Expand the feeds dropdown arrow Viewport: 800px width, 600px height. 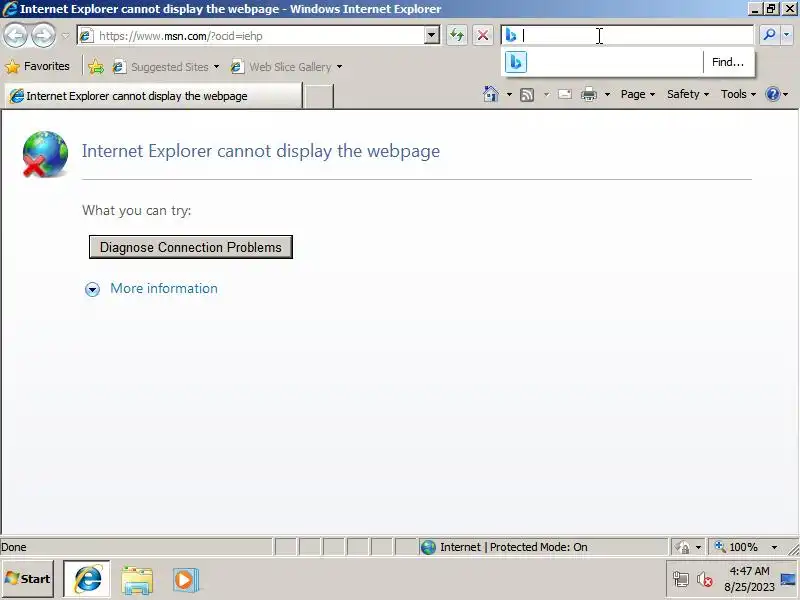pos(546,94)
